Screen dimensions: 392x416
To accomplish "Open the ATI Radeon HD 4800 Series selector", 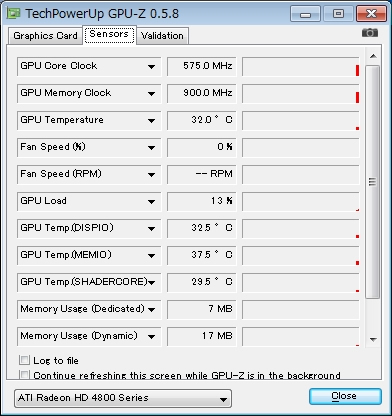I will point(123,398).
